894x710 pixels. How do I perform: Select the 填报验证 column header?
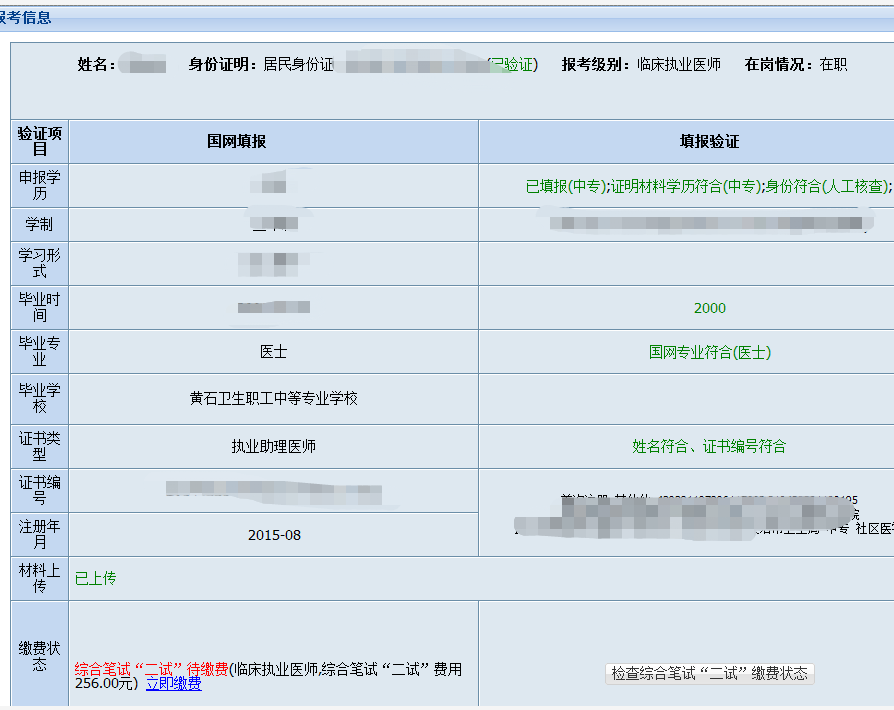click(709, 142)
